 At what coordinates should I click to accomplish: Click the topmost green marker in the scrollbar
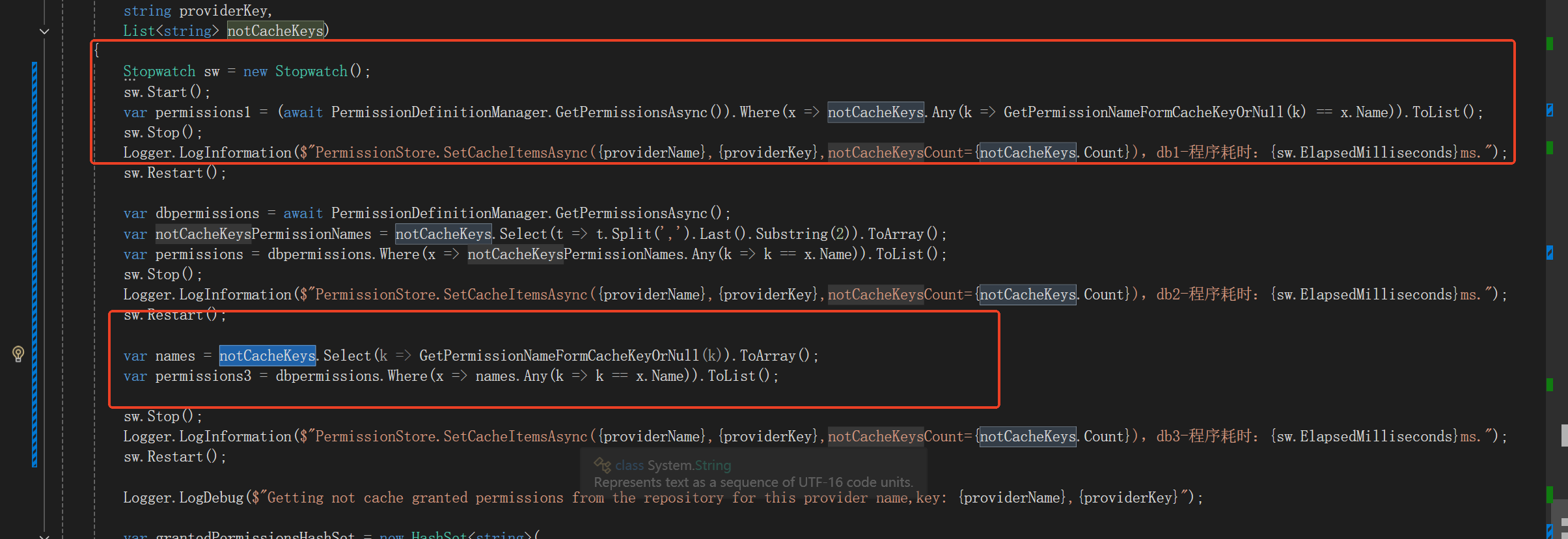click(1550, 44)
